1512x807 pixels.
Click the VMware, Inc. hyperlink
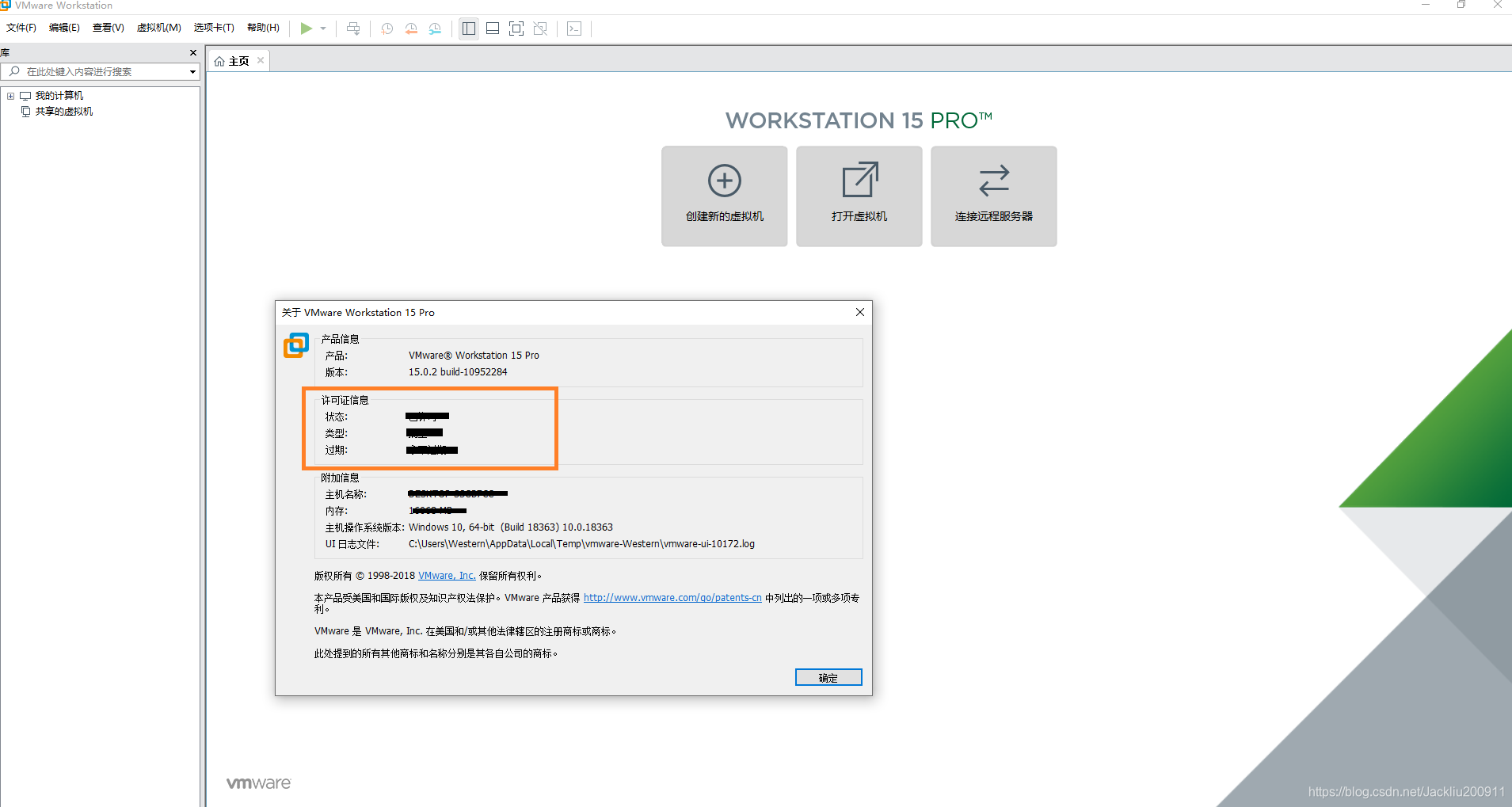(x=447, y=576)
